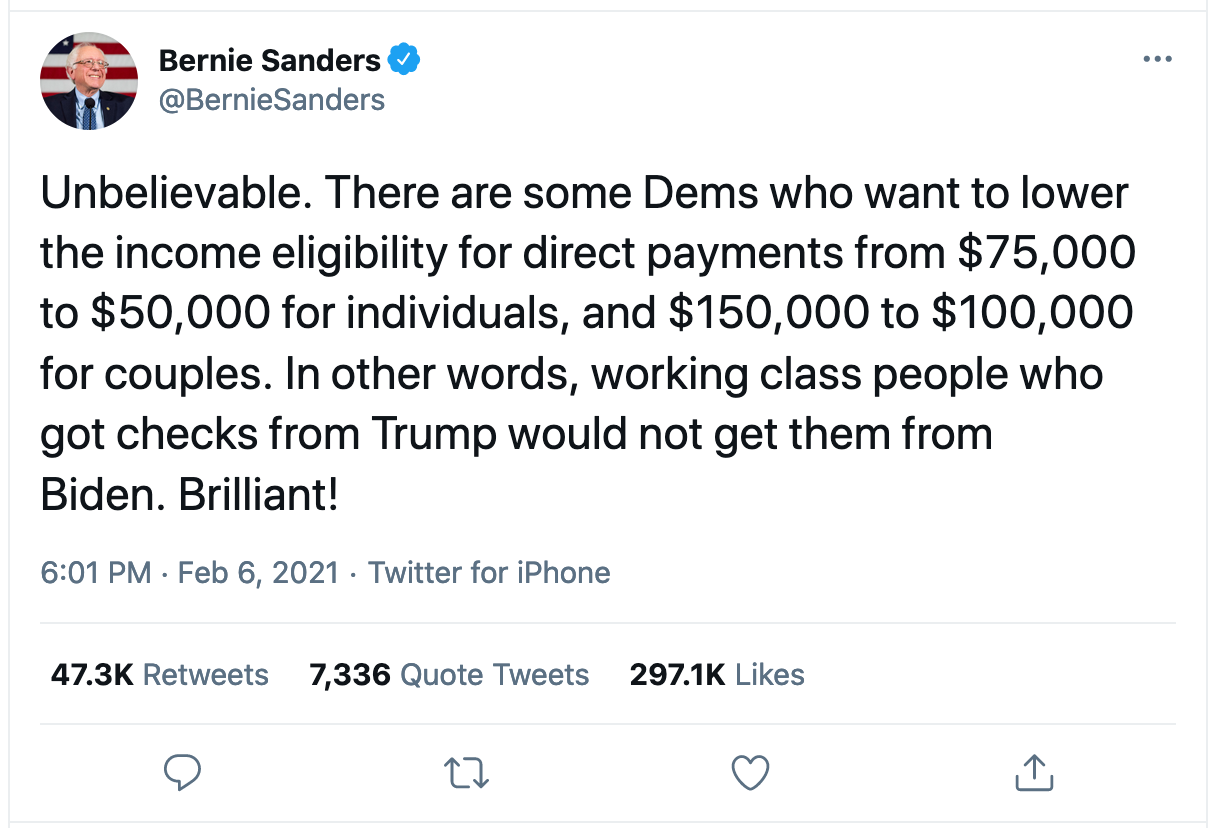Viewport: 1214px width, 828px height.
Task: Click "$100,000" in the tweet text
Action: tap(1032, 314)
